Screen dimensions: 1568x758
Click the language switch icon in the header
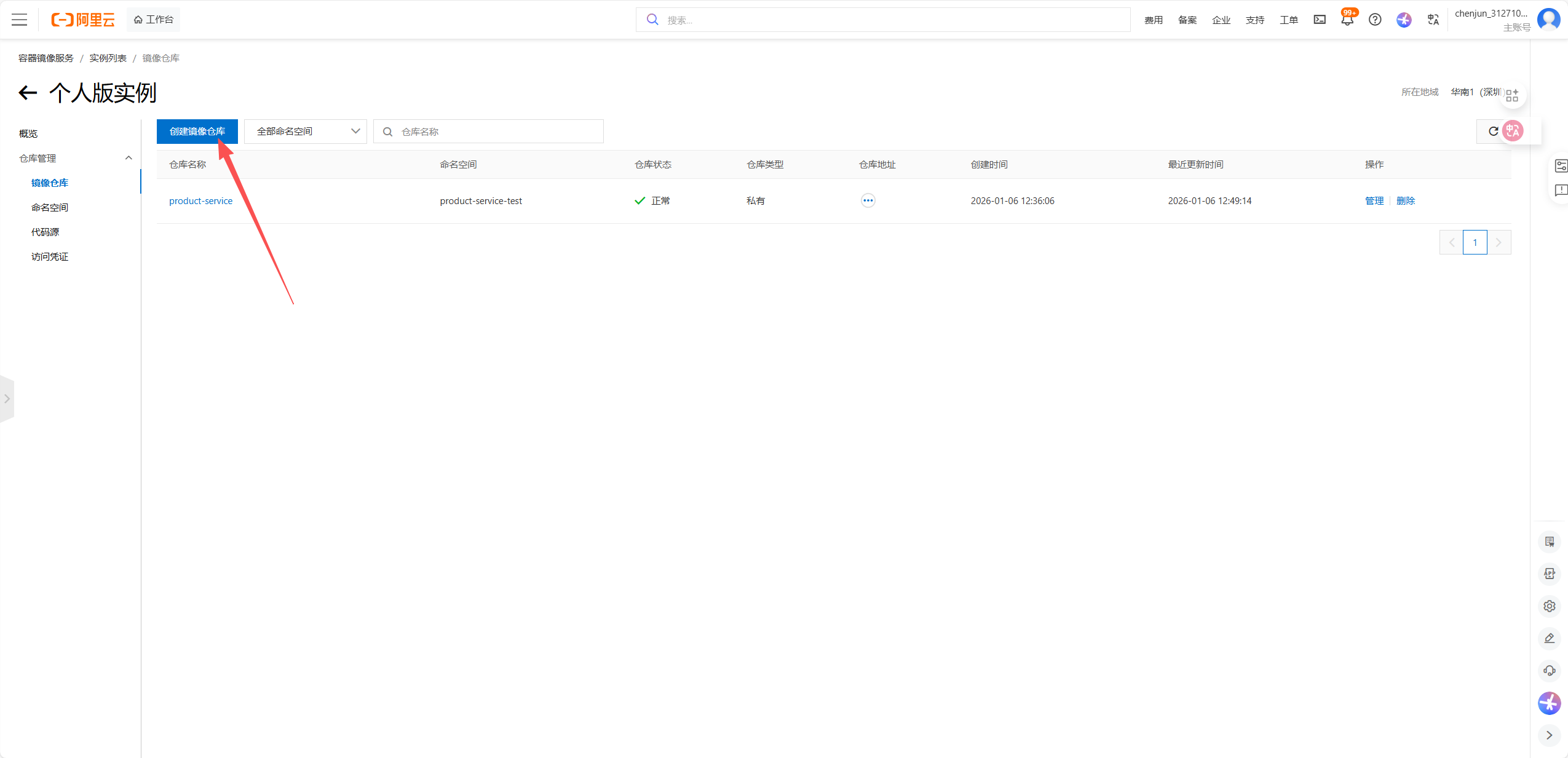pos(1433,20)
